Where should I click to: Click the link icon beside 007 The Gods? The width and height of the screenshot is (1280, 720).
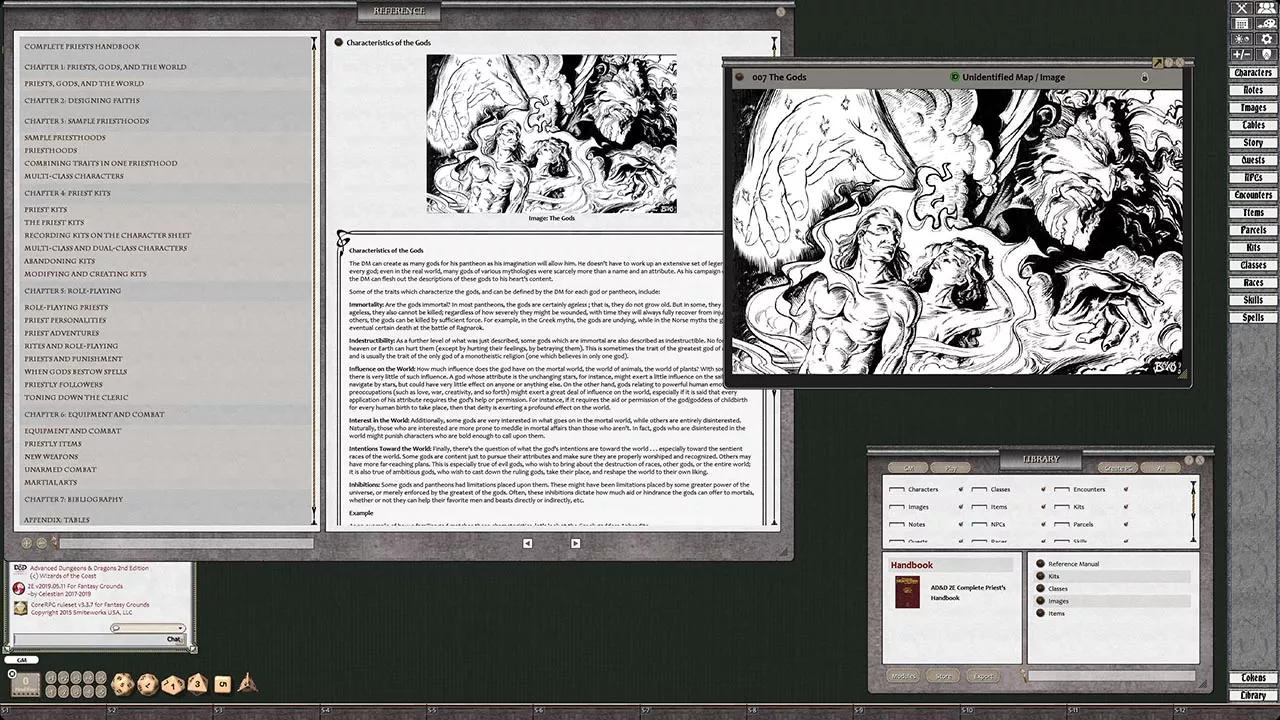click(740, 77)
